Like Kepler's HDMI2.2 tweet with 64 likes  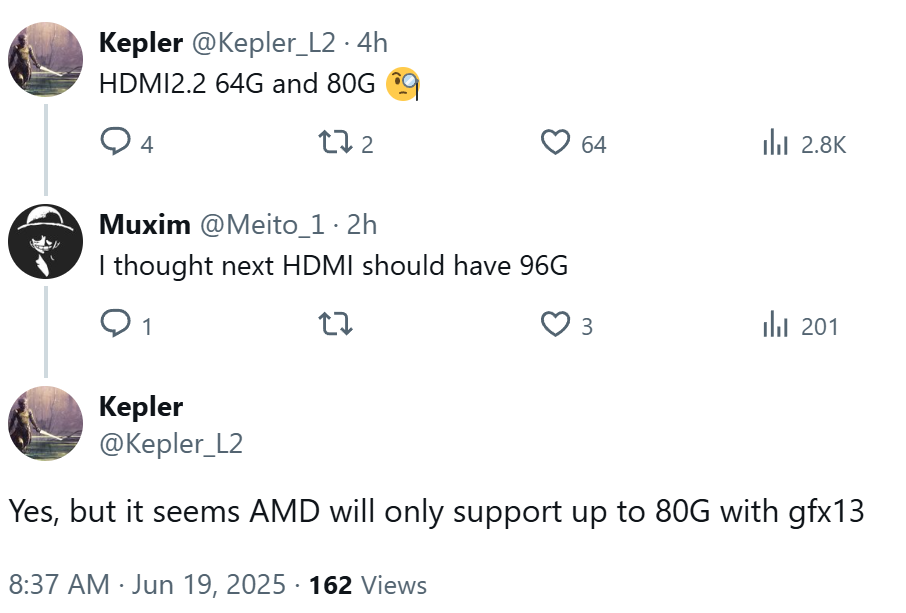coord(555,144)
